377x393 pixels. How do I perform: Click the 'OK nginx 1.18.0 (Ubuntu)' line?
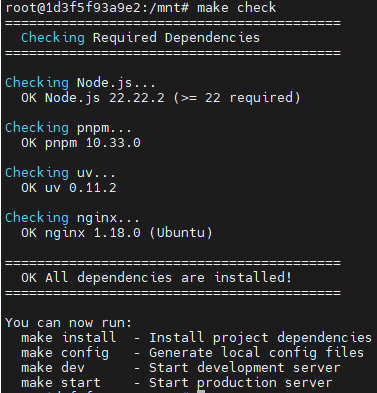tap(117, 233)
